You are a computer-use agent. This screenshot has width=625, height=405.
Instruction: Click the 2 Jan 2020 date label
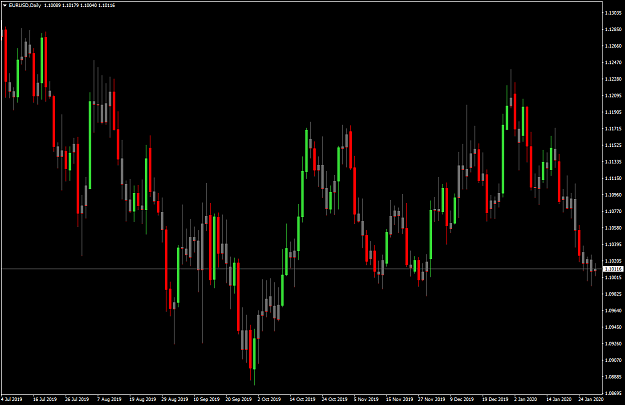525,399
